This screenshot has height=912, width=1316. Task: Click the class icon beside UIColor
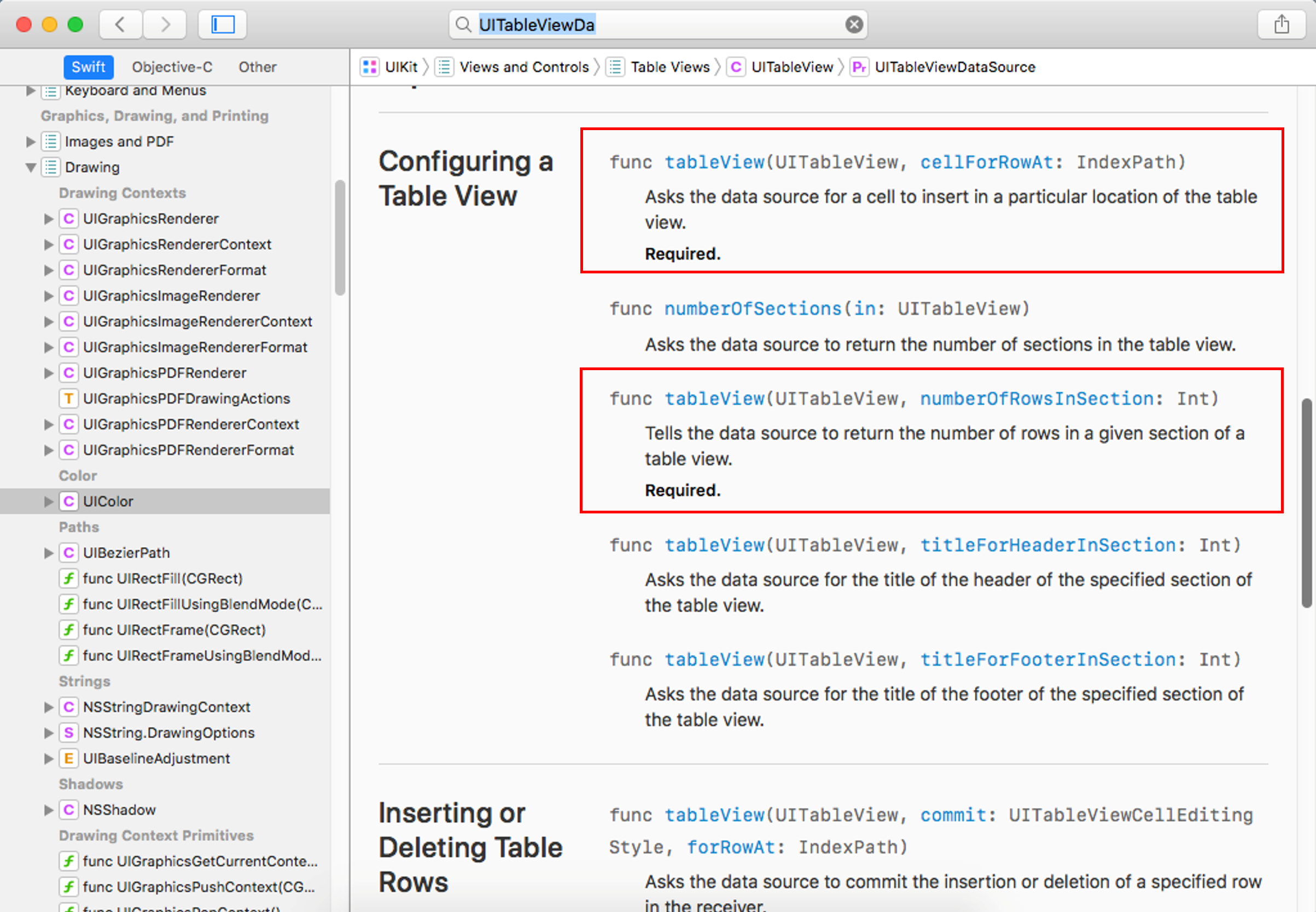point(68,501)
